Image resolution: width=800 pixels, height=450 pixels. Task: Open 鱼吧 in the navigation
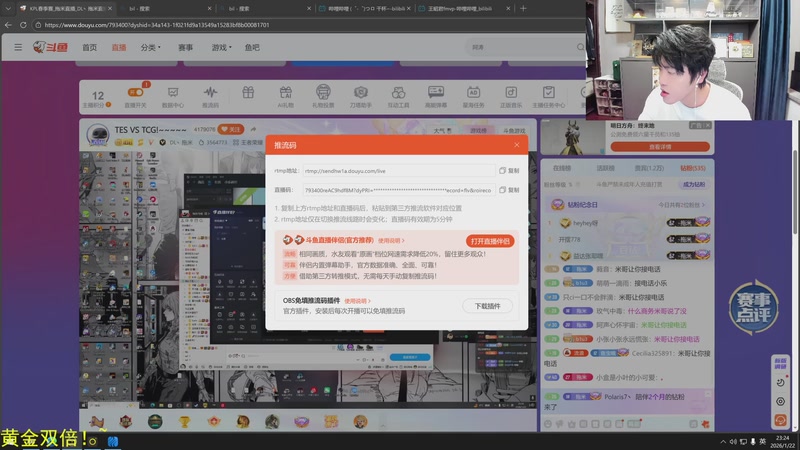click(252, 47)
